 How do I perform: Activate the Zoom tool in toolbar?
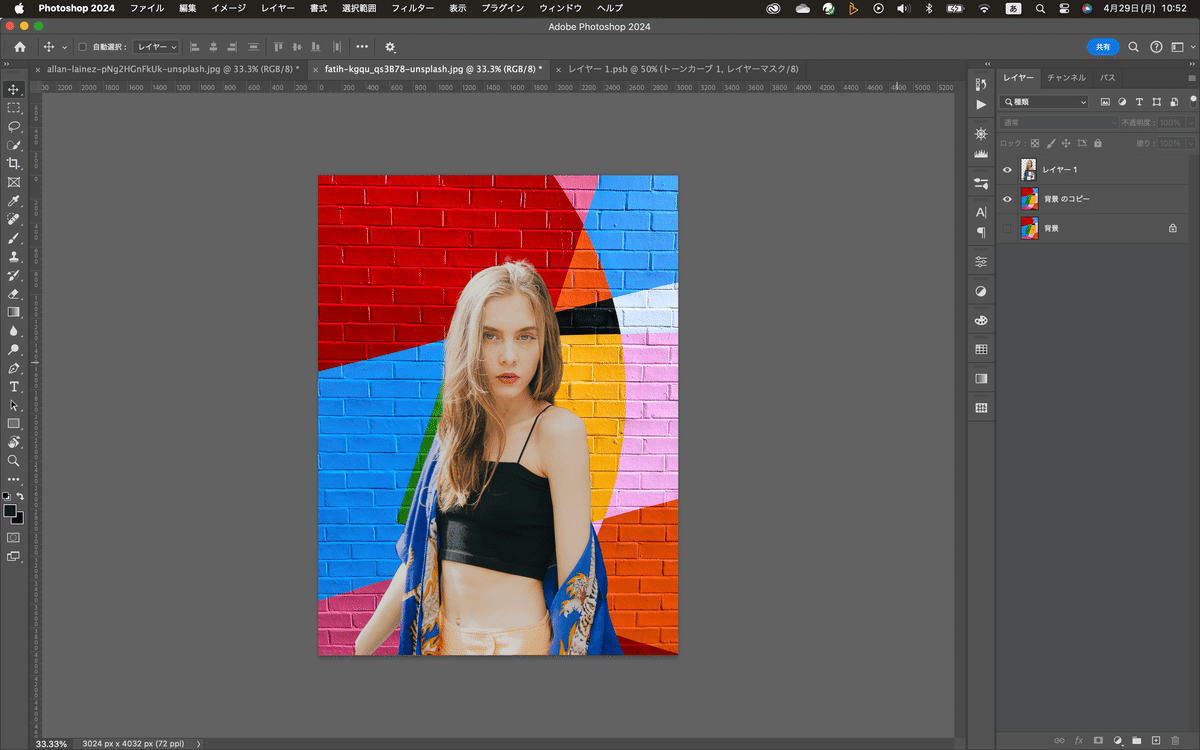14,461
